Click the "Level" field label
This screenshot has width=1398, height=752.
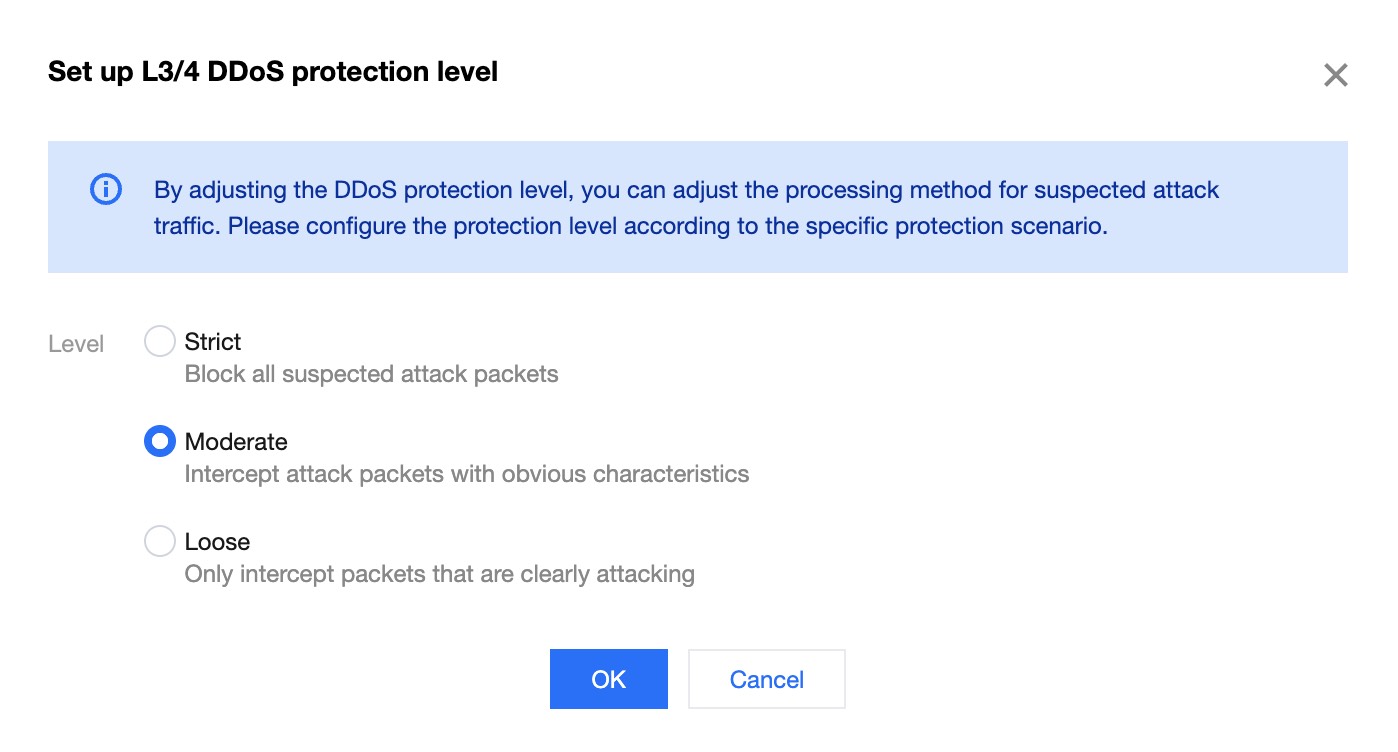pyautogui.click(x=76, y=345)
